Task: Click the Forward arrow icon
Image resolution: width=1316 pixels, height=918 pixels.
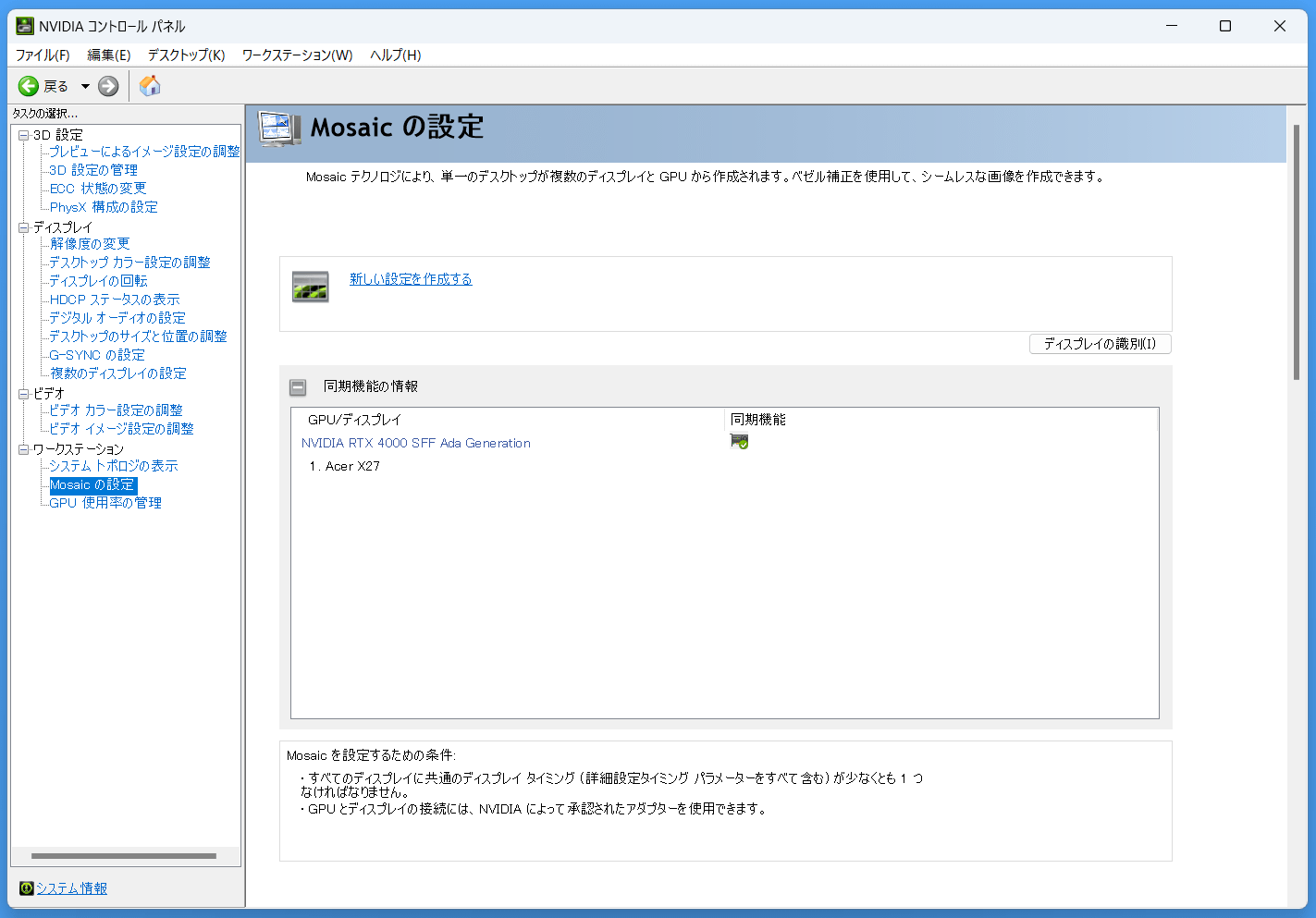Action: click(x=108, y=86)
